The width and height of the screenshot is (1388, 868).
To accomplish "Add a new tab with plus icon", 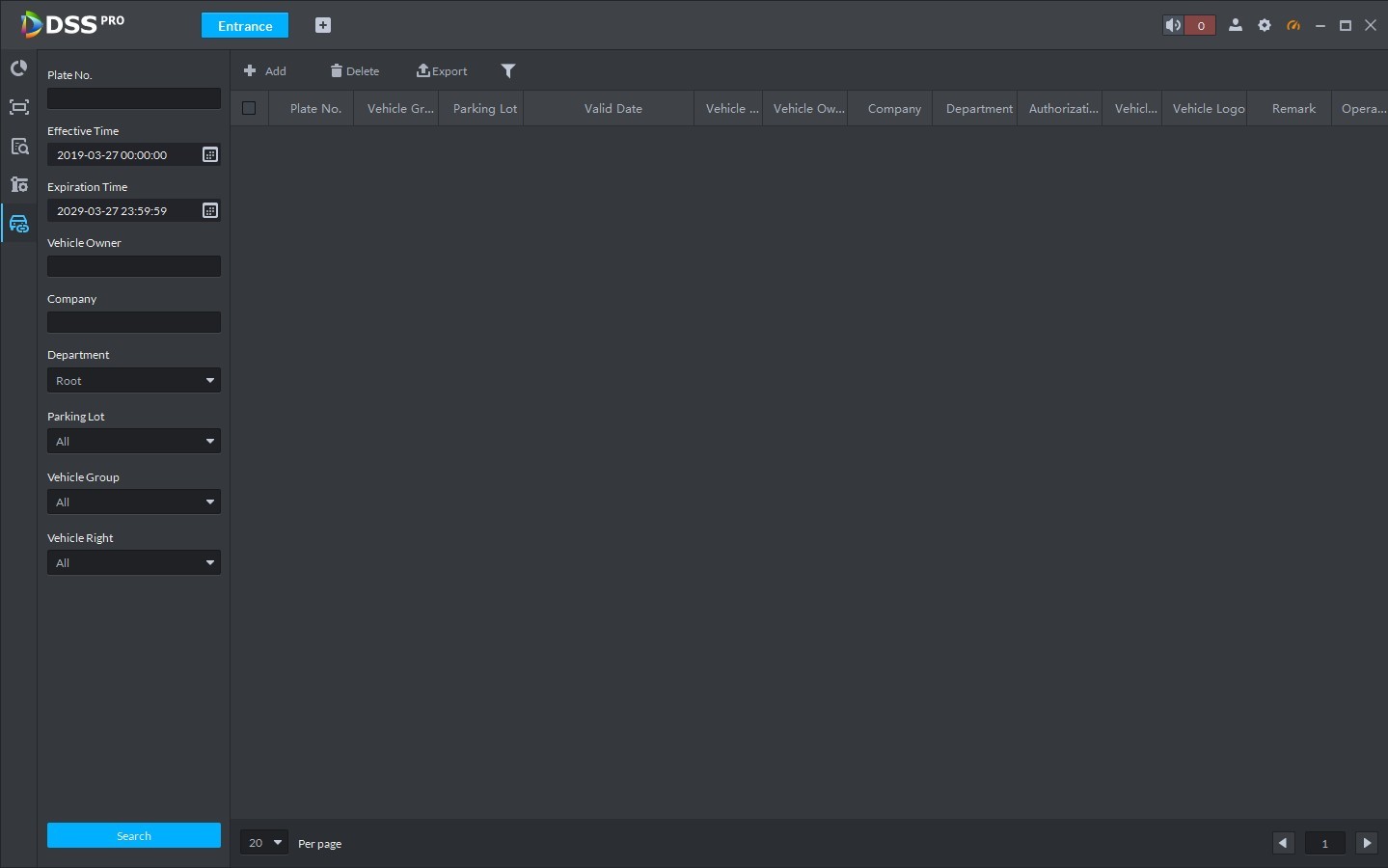I will [323, 25].
